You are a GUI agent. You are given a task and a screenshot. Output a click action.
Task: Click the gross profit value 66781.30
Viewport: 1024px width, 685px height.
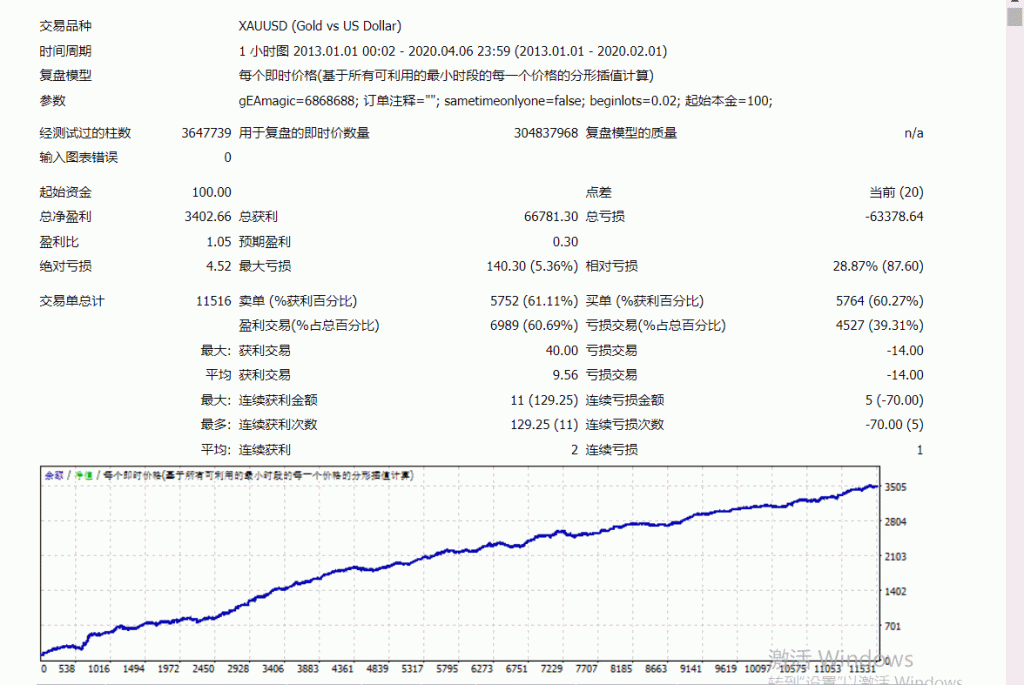pyautogui.click(x=550, y=216)
